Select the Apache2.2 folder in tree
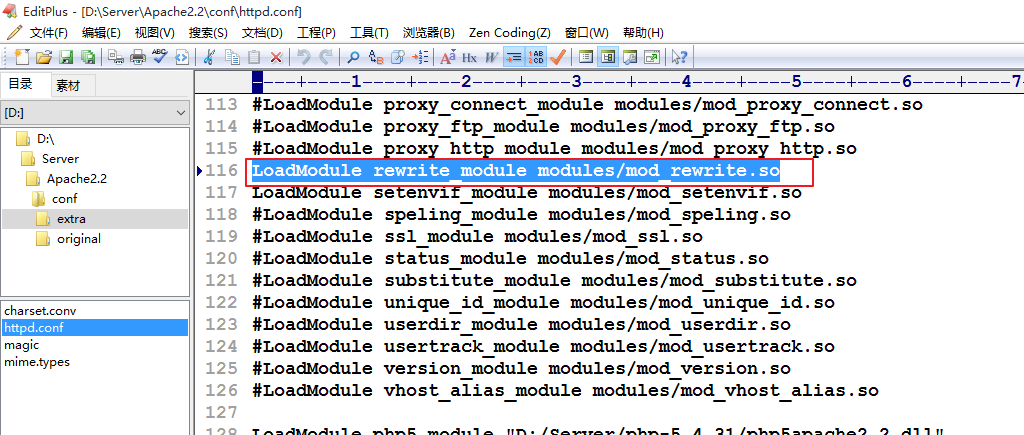This screenshot has width=1024, height=435. 76,179
